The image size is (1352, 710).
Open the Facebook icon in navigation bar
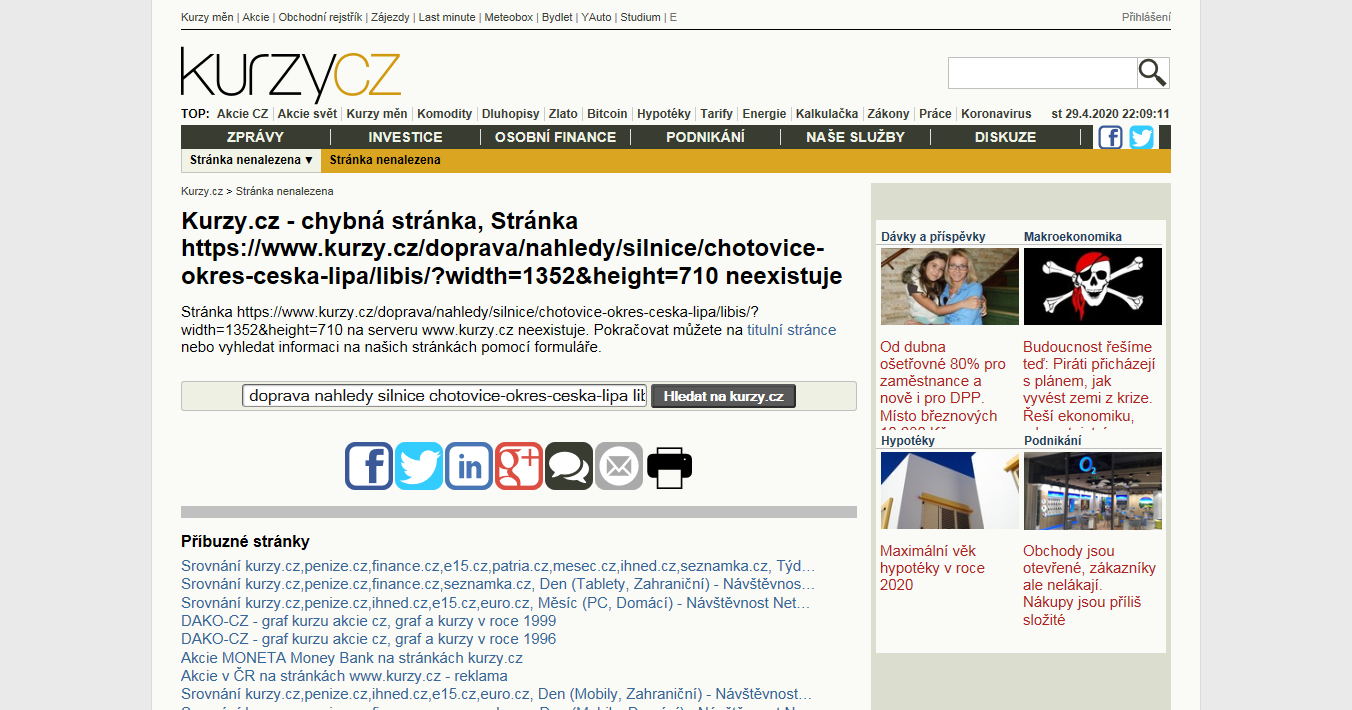coord(1110,137)
